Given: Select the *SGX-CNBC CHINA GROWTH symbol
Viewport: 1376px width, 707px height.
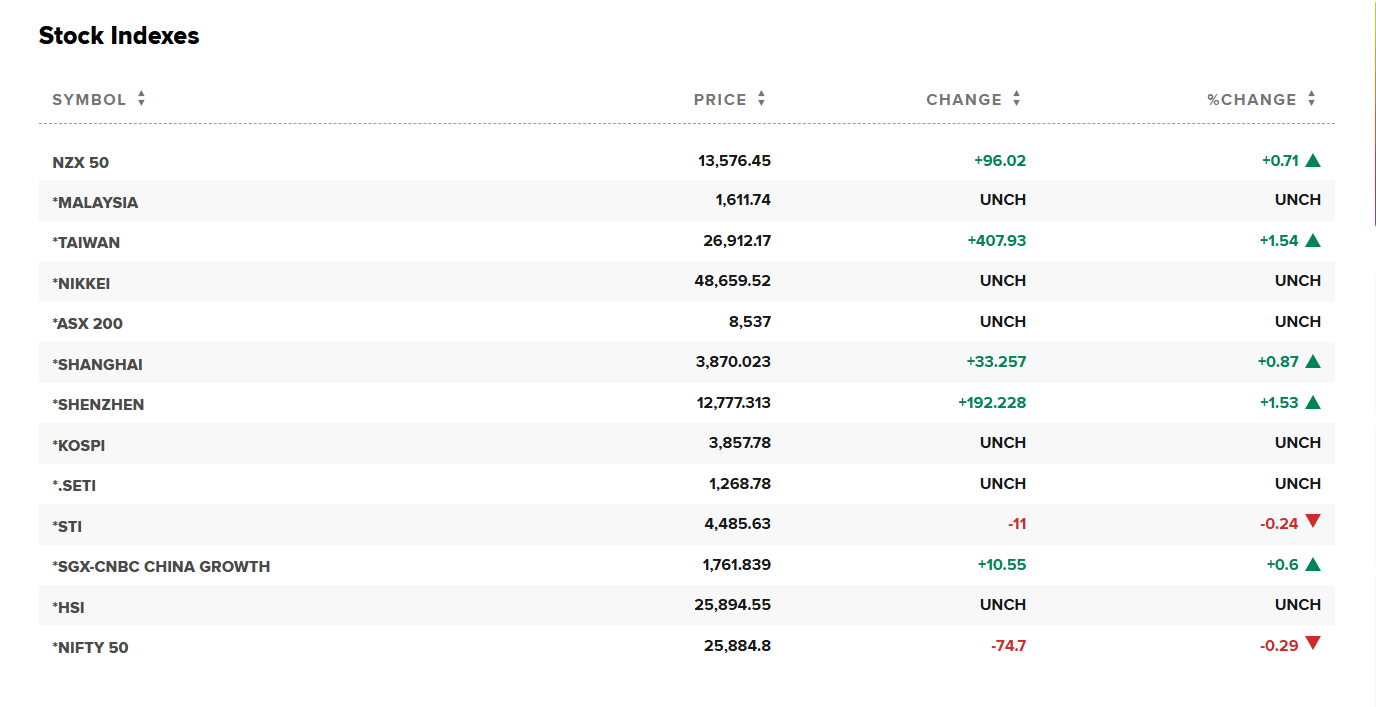Looking at the screenshot, I should tap(161, 567).
